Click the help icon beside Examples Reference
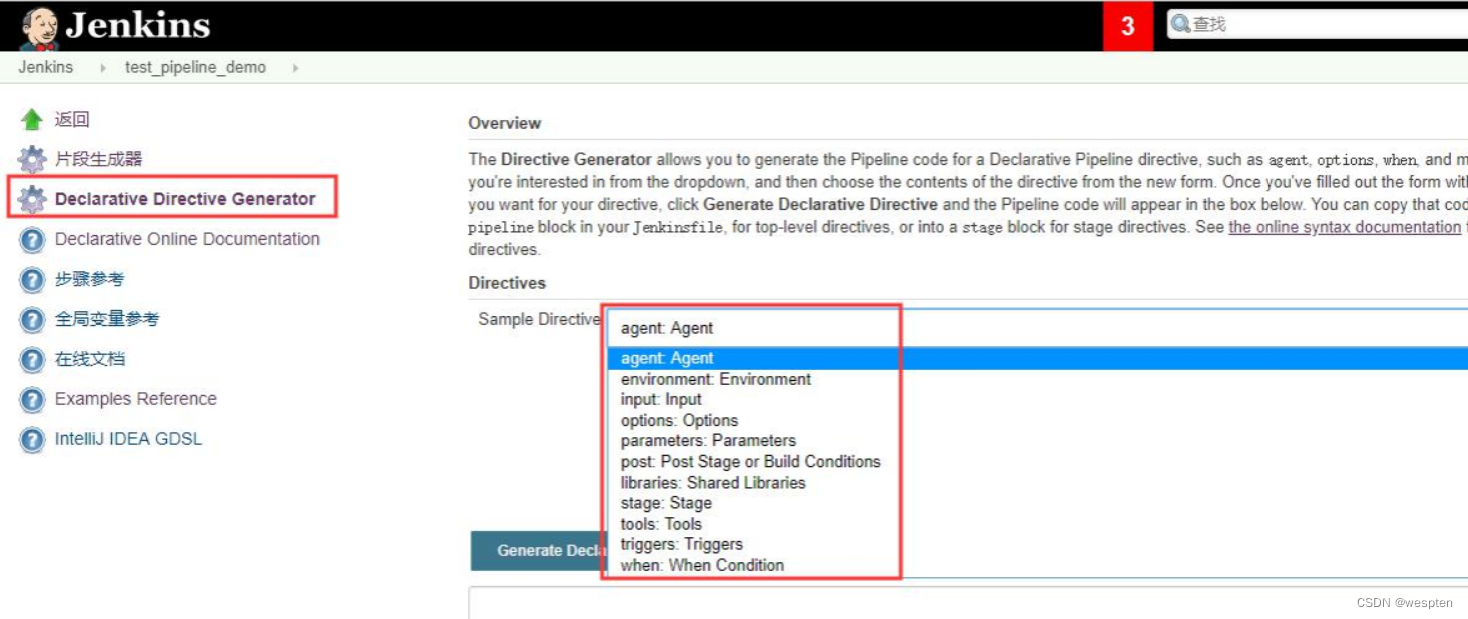This screenshot has height=619, width=1468. (32, 400)
